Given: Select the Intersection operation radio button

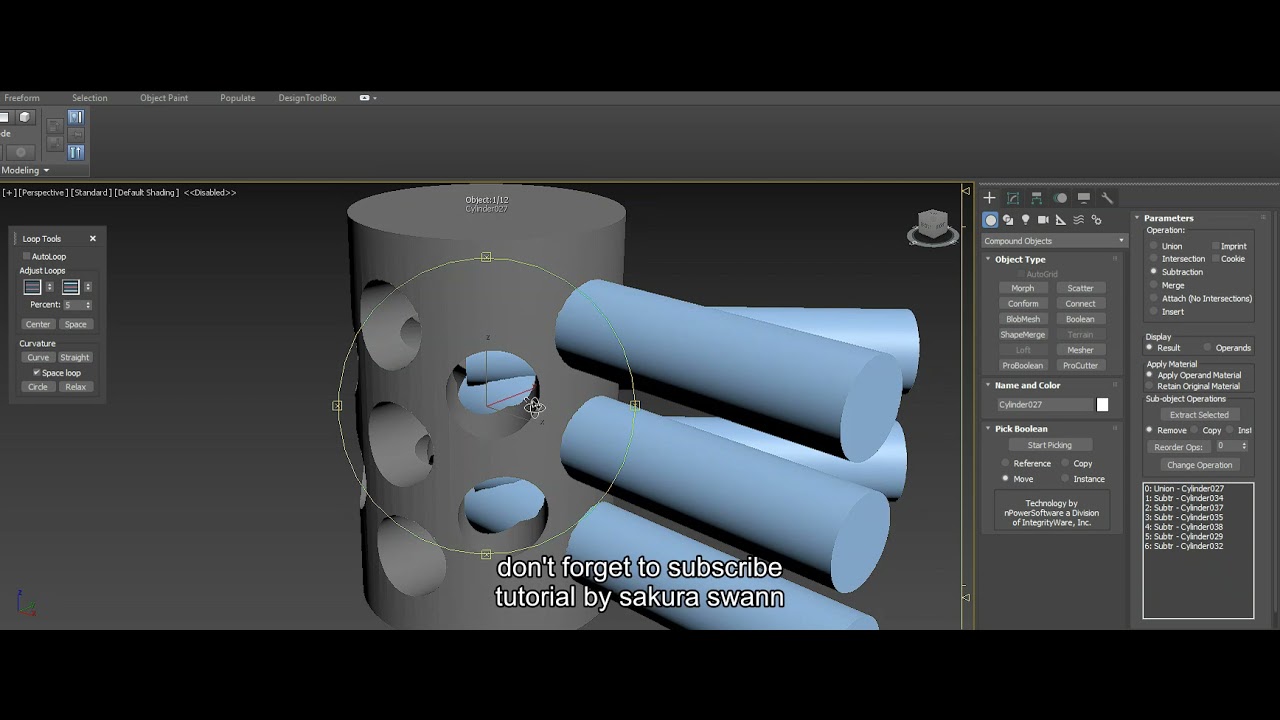Looking at the screenshot, I should [1153, 259].
